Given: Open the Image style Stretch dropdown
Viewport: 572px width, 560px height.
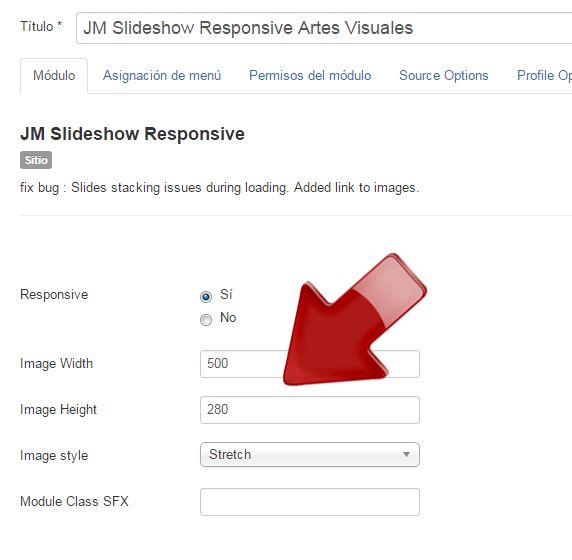Looking at the screenshot, I should point(310,455).
